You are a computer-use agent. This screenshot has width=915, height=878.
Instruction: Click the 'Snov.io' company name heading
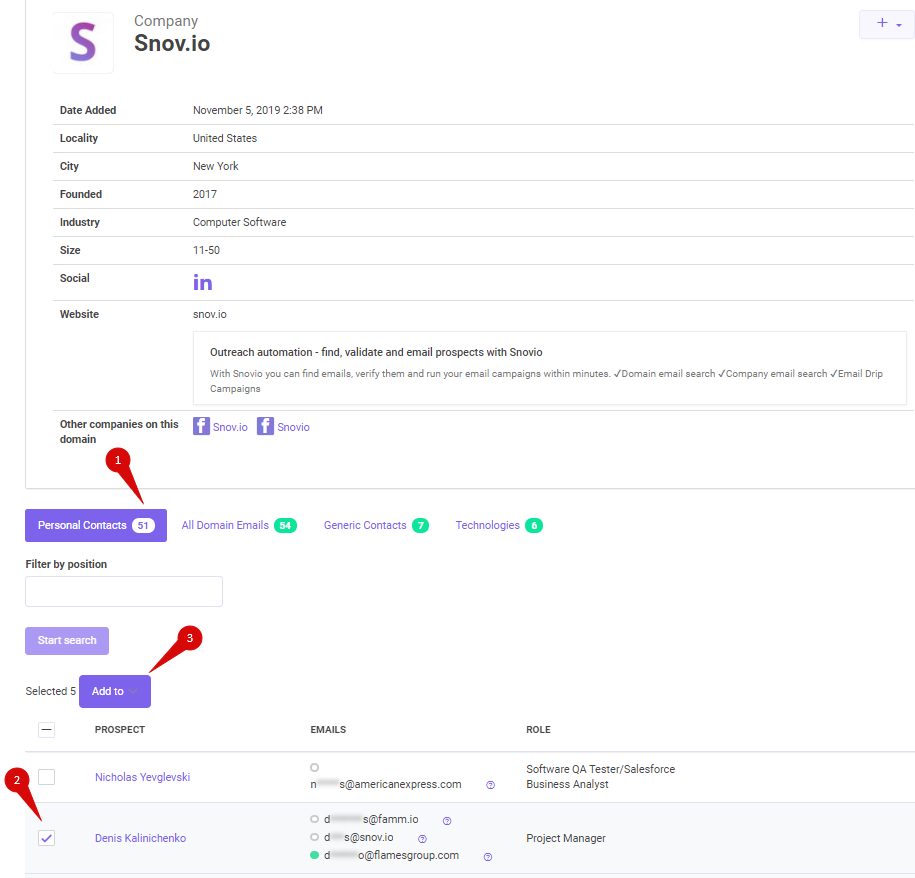click(172, 43)
